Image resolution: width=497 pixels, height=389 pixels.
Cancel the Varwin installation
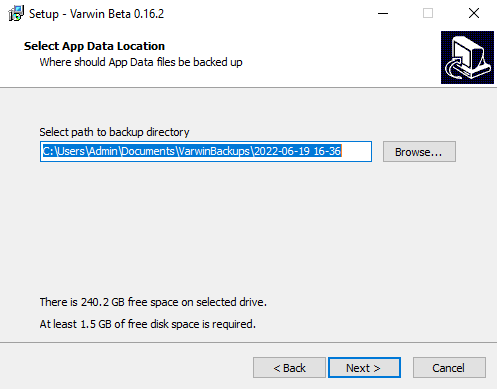(449, 368)
